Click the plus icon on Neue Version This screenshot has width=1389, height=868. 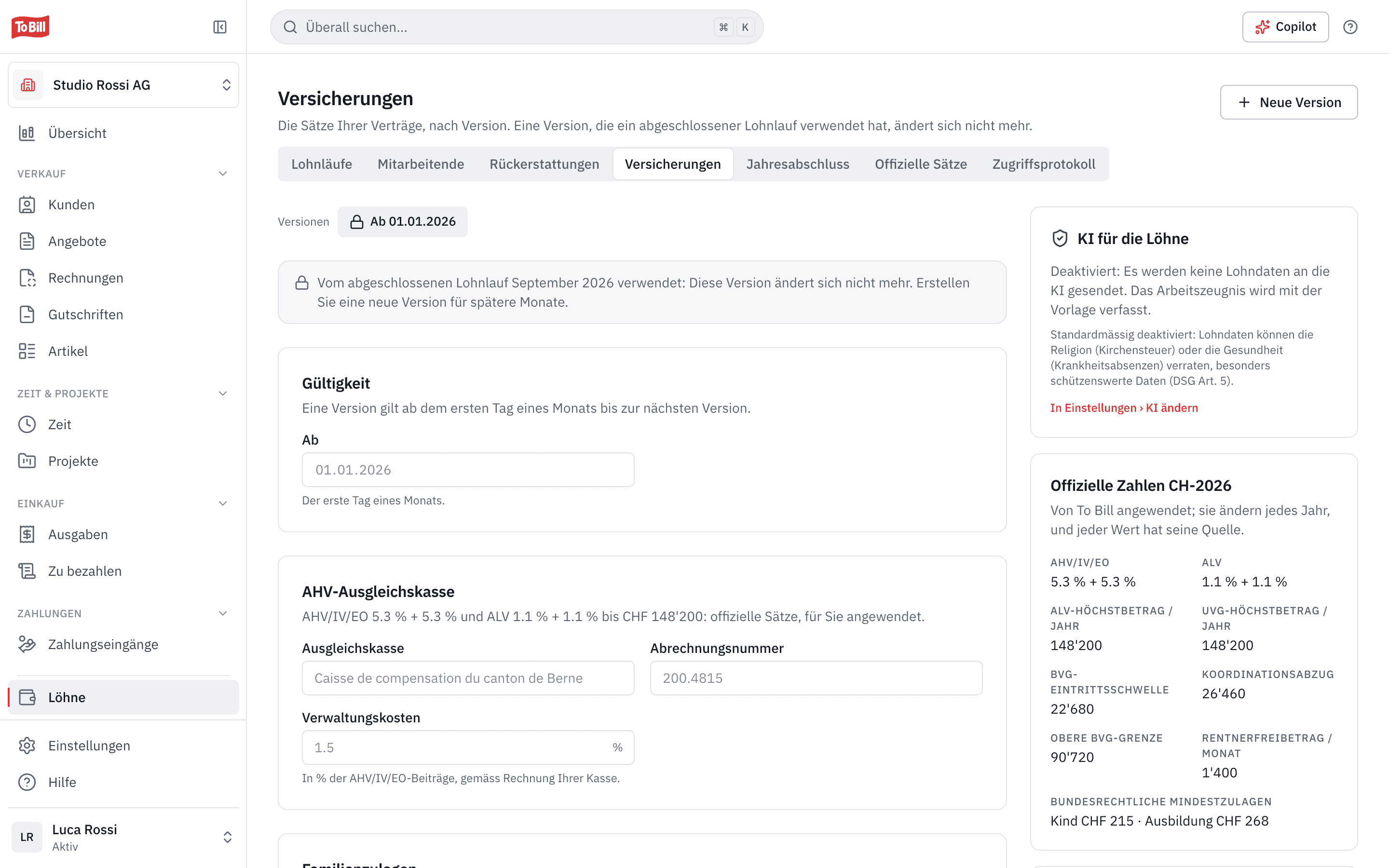pyautogui.click(x=1244, y=102)
